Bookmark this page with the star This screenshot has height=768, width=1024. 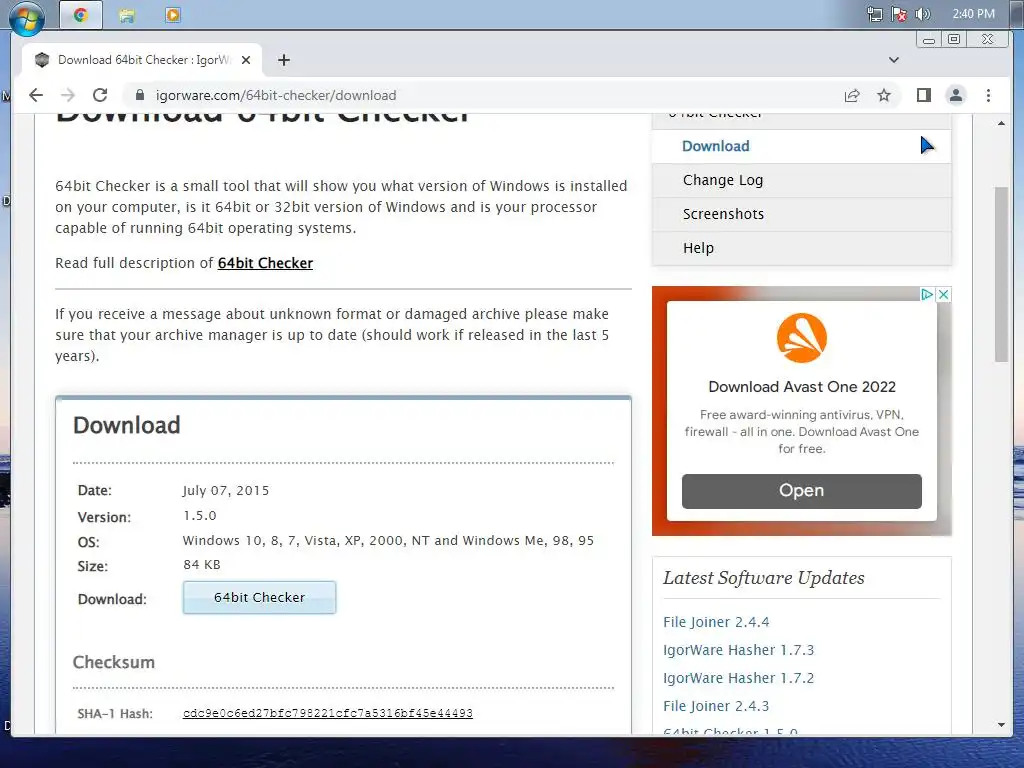[x=884, y=95]
